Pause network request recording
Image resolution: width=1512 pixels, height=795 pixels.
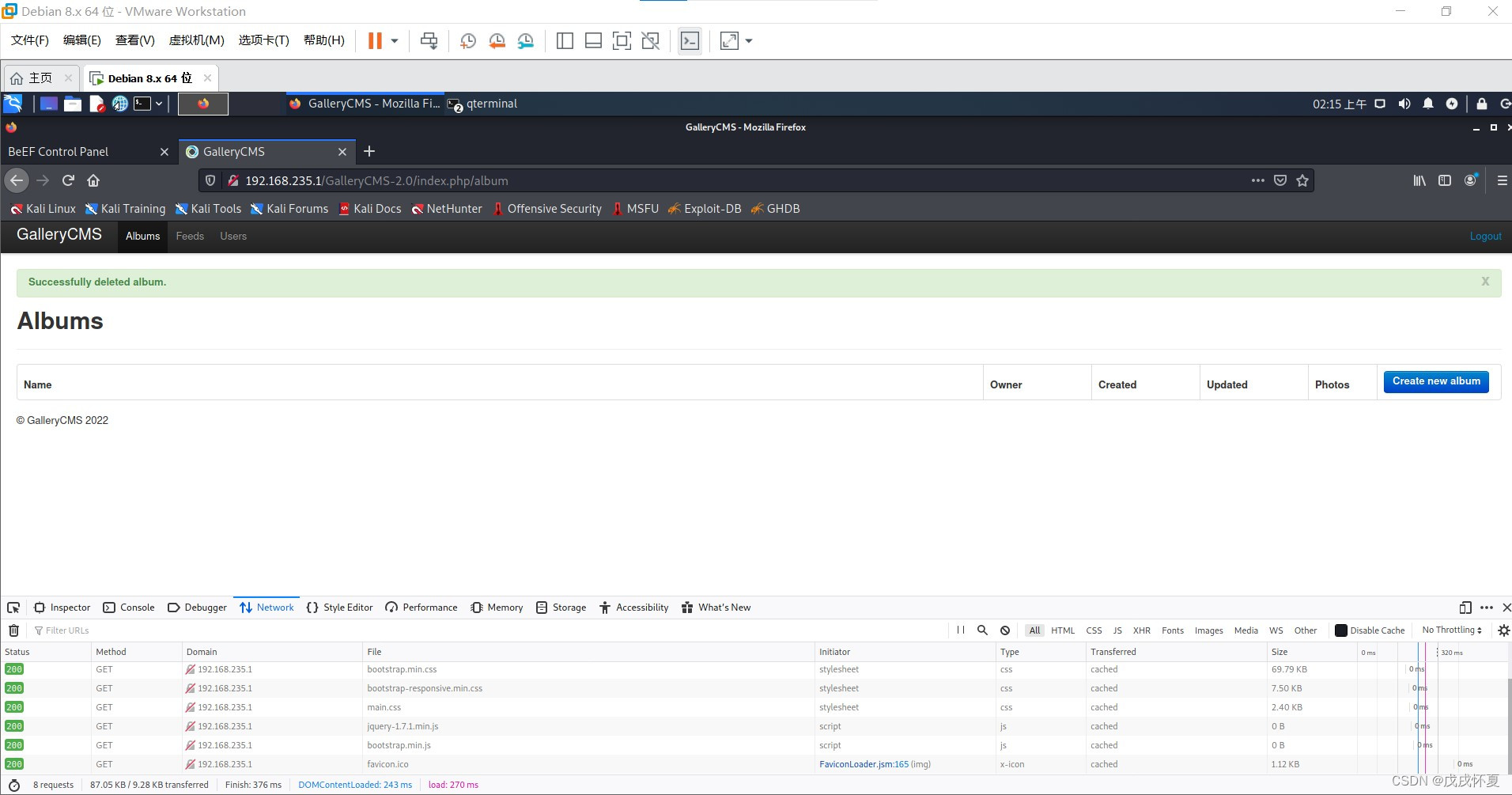(x=961, y=630)
